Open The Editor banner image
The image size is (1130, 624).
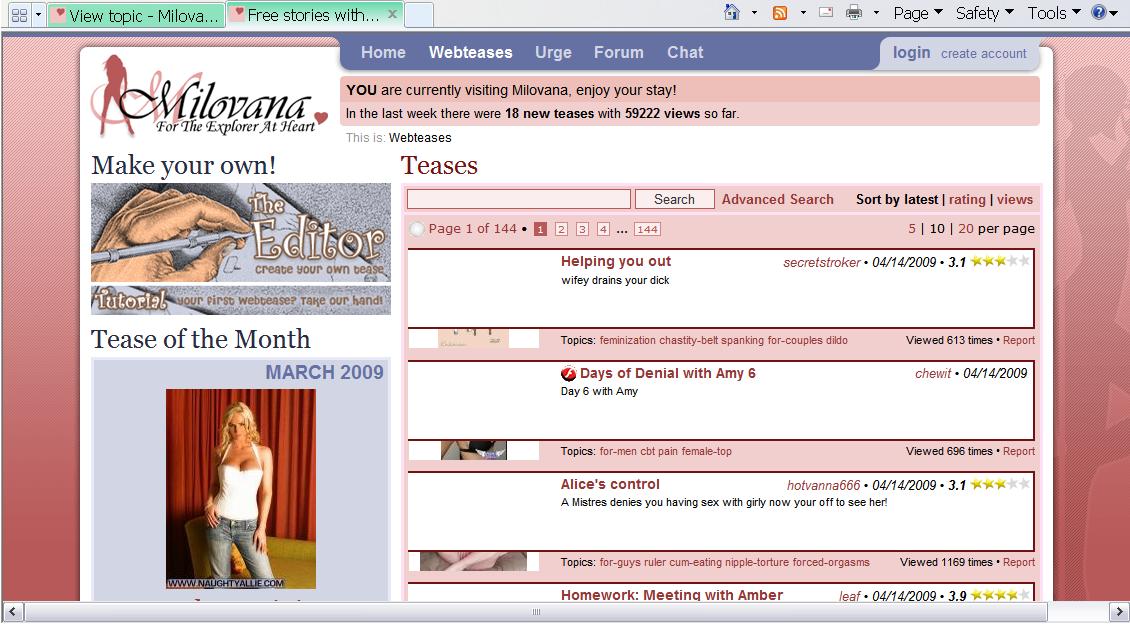pos(241,232)
